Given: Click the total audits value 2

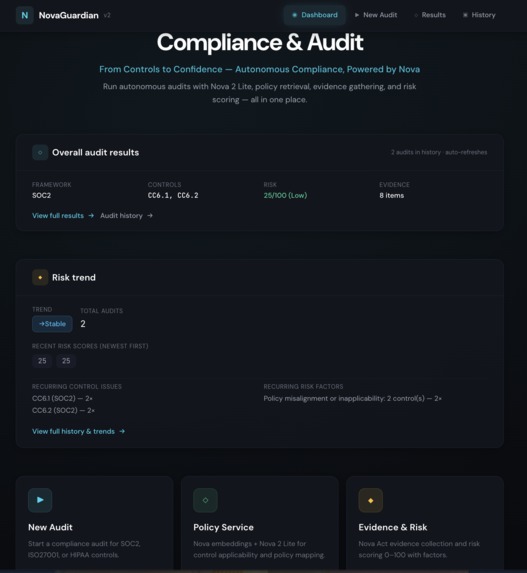Looking at the screenshot, I should [x=83, y=324].
